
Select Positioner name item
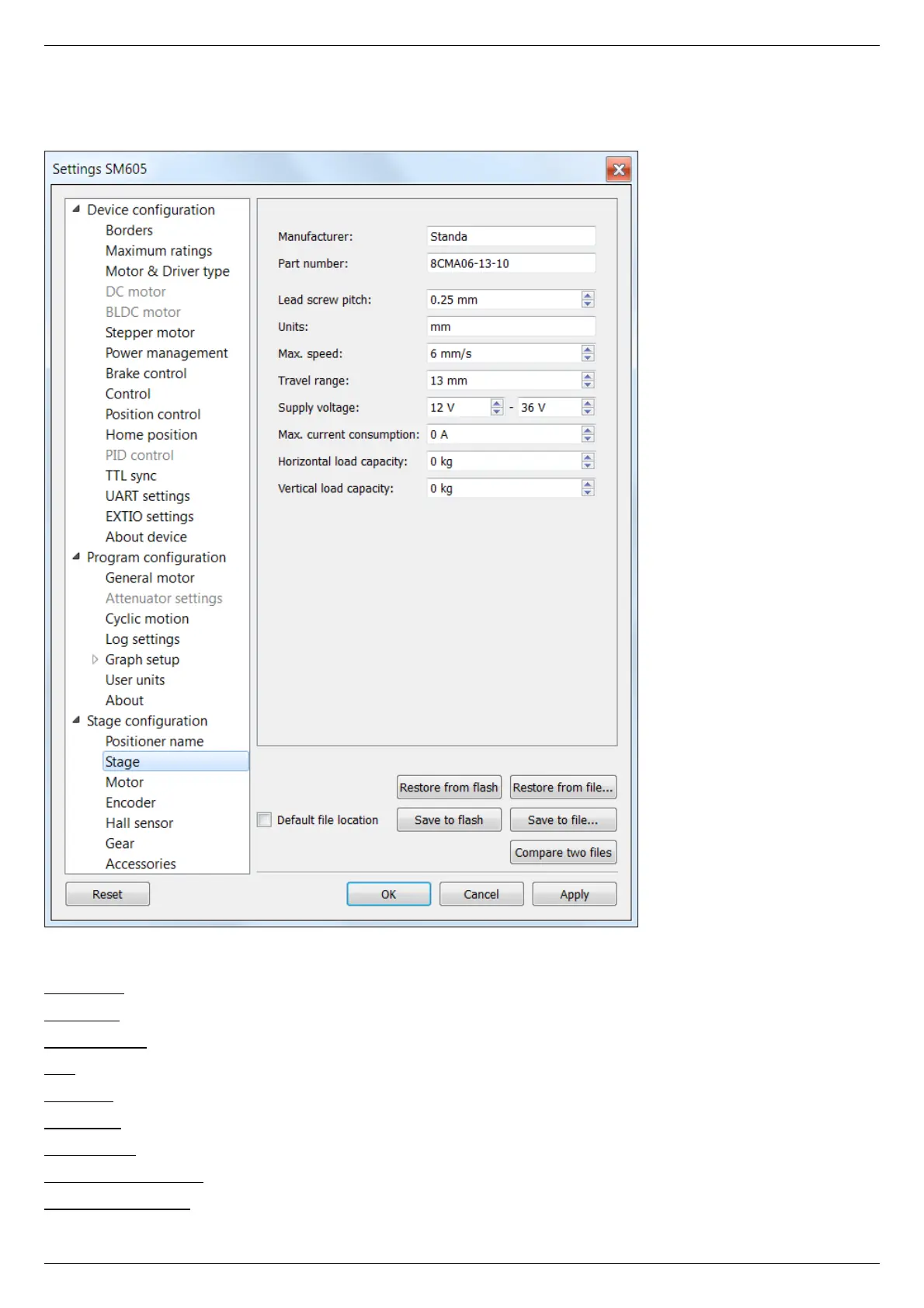click(155, 742)
